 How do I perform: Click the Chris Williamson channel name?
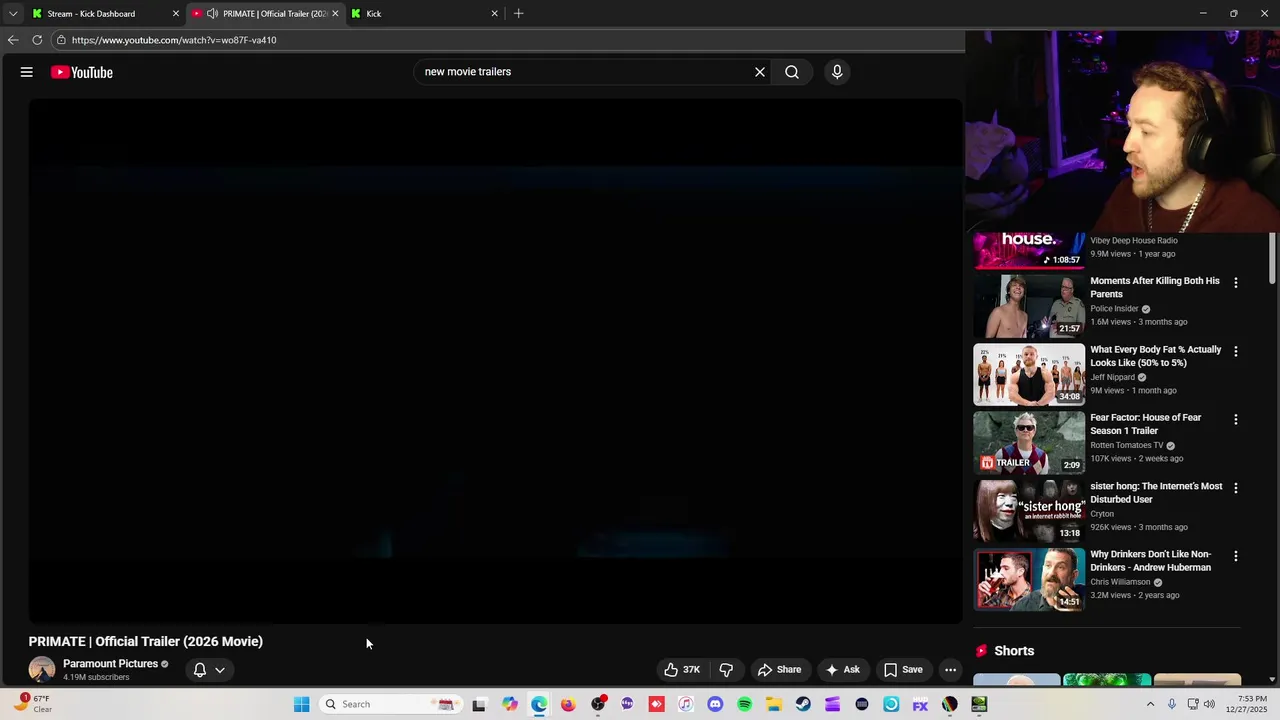coord(1120,582)
